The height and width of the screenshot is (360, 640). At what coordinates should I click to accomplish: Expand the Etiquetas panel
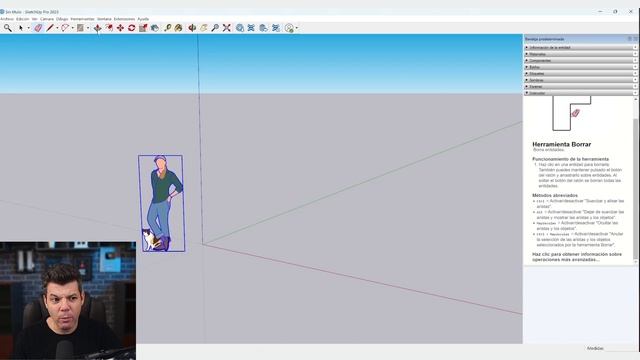click(x=578, y=73)
